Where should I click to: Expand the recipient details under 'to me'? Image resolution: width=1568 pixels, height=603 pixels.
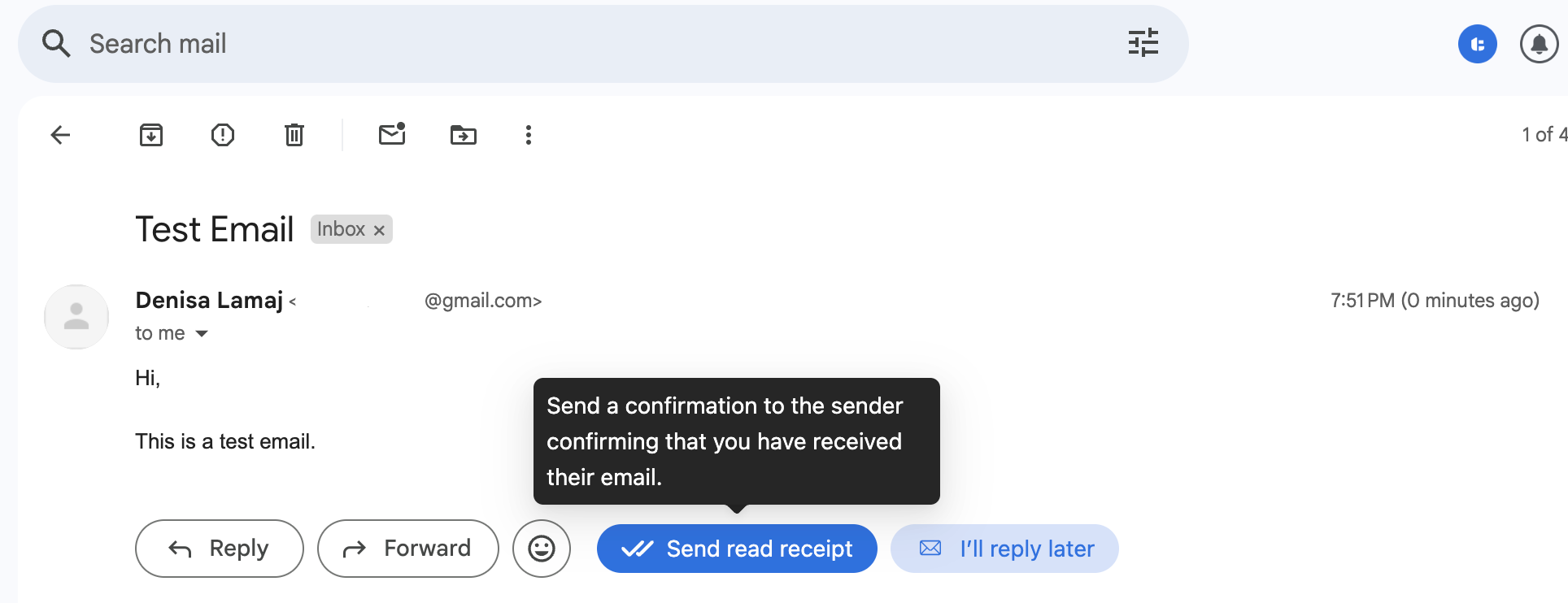(203, 333)
